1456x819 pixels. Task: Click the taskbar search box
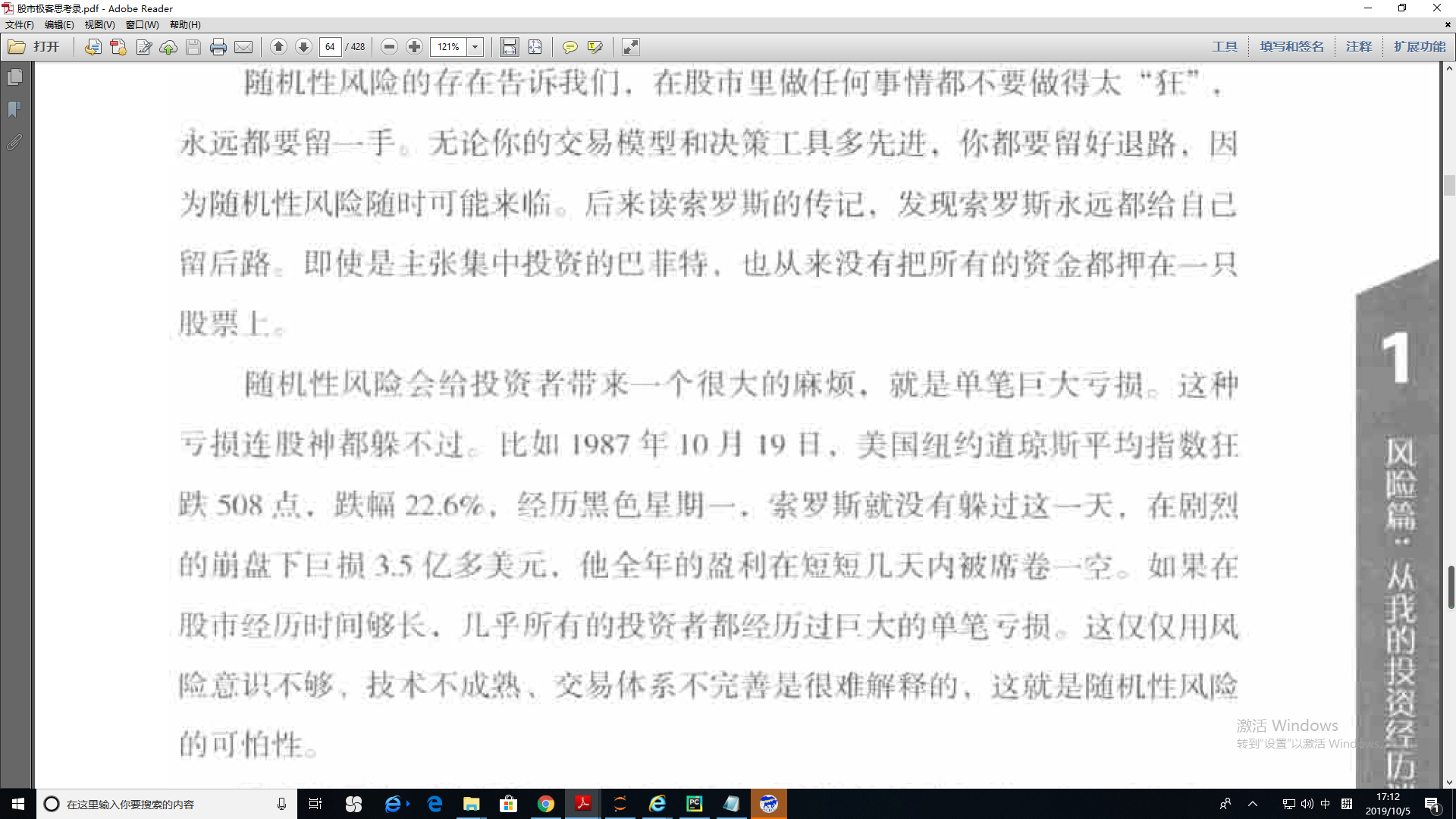point(167,804)
